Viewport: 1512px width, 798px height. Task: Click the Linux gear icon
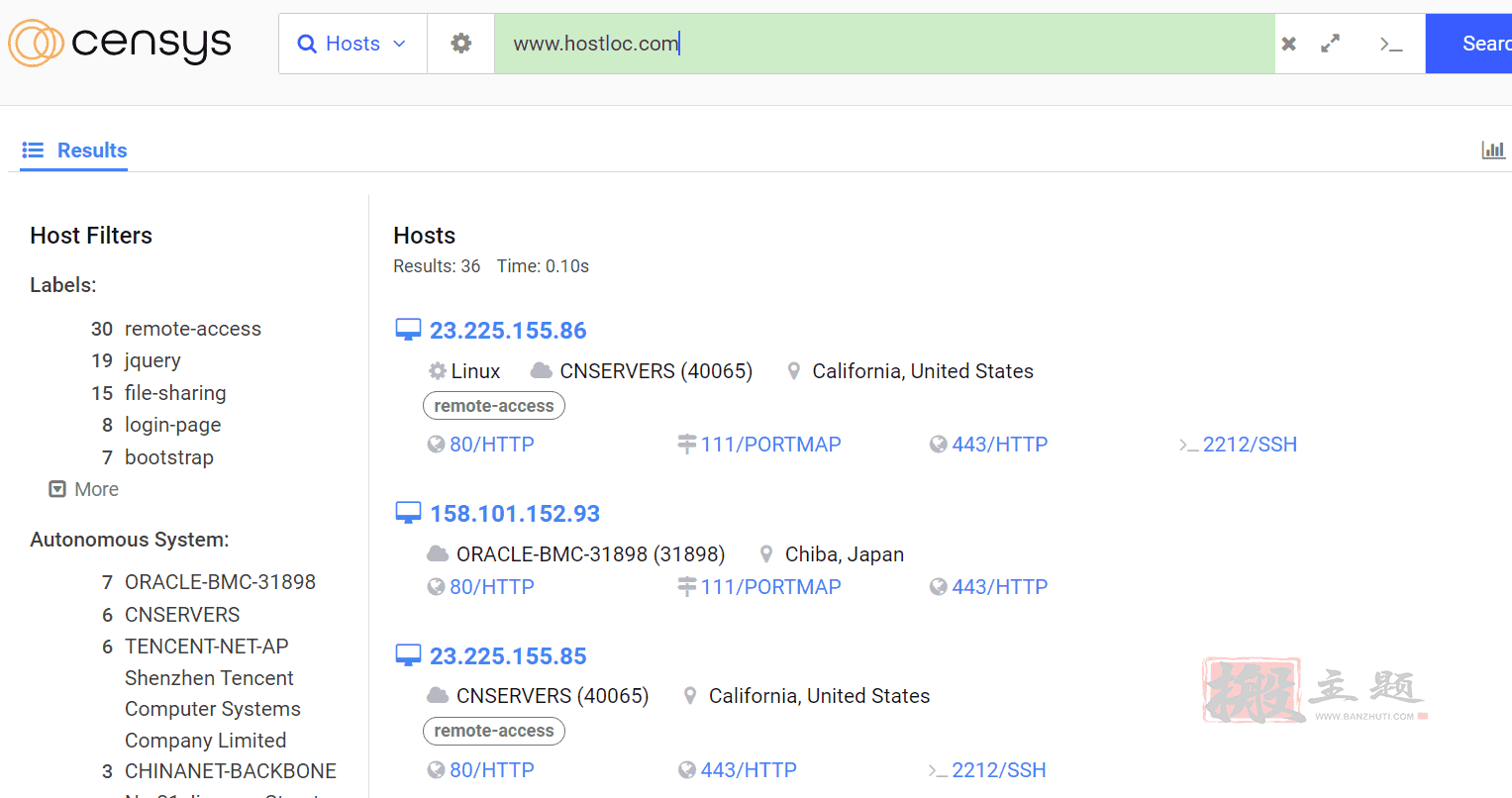[x=438, y=371]
